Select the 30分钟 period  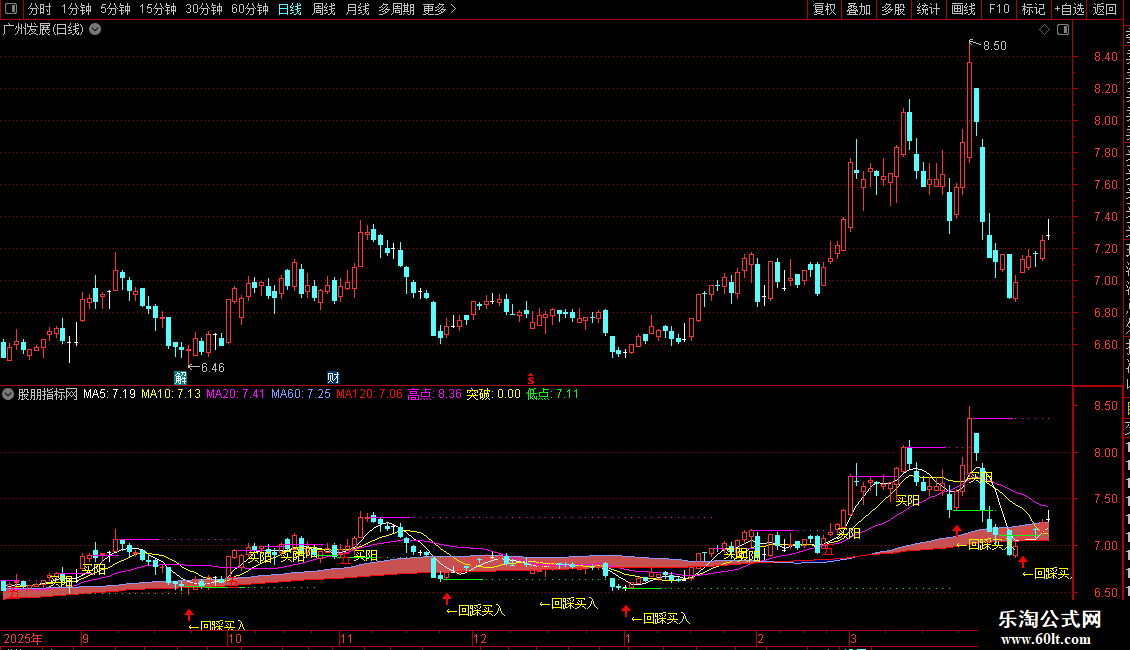point(204,9)
